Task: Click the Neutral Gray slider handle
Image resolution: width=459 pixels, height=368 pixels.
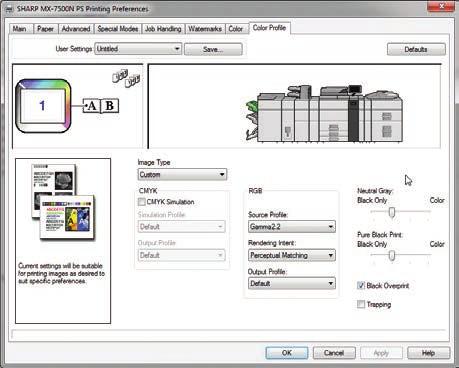Action: tap(392, 212)
